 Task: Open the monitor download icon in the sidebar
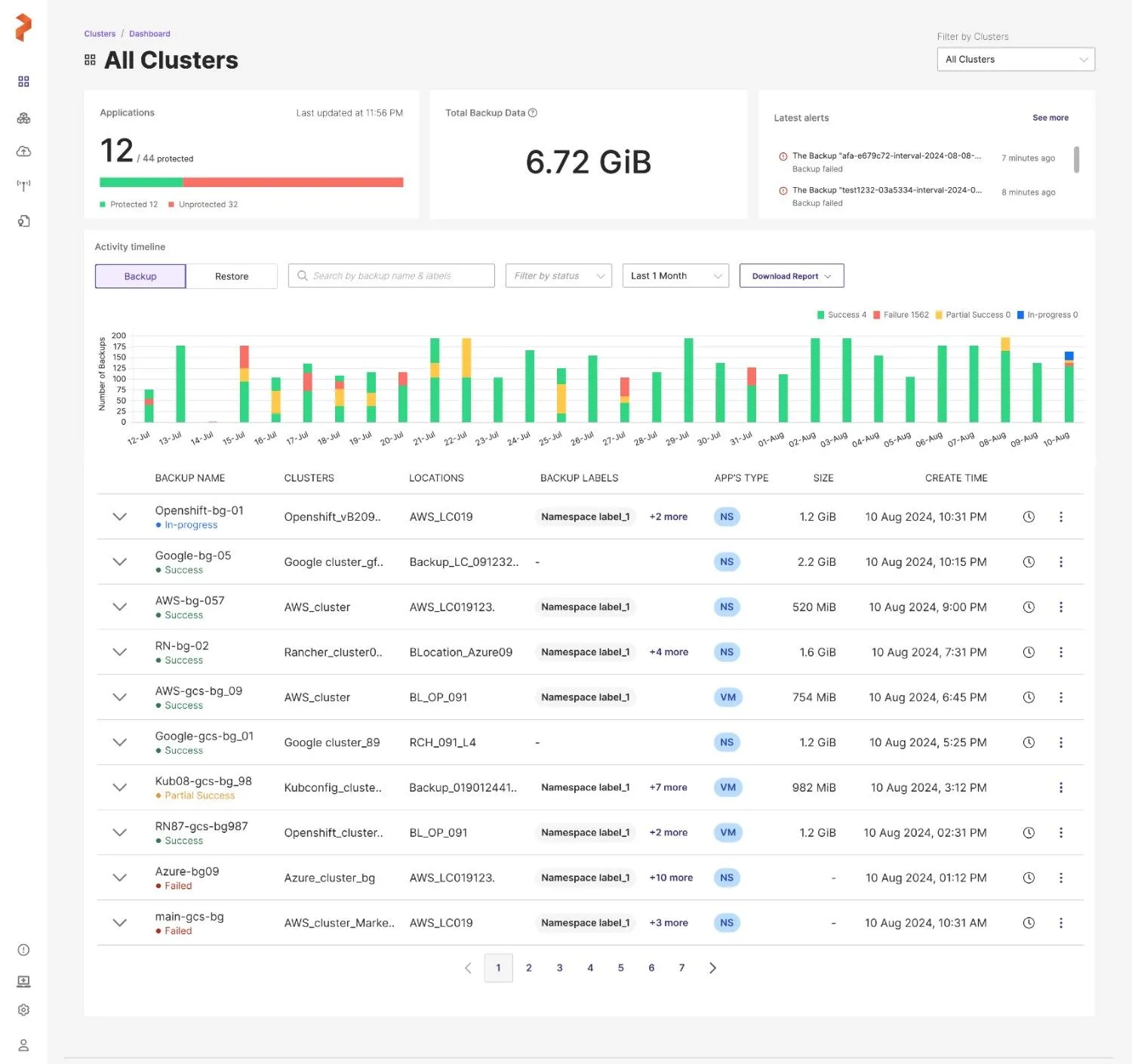coord(23,981)
